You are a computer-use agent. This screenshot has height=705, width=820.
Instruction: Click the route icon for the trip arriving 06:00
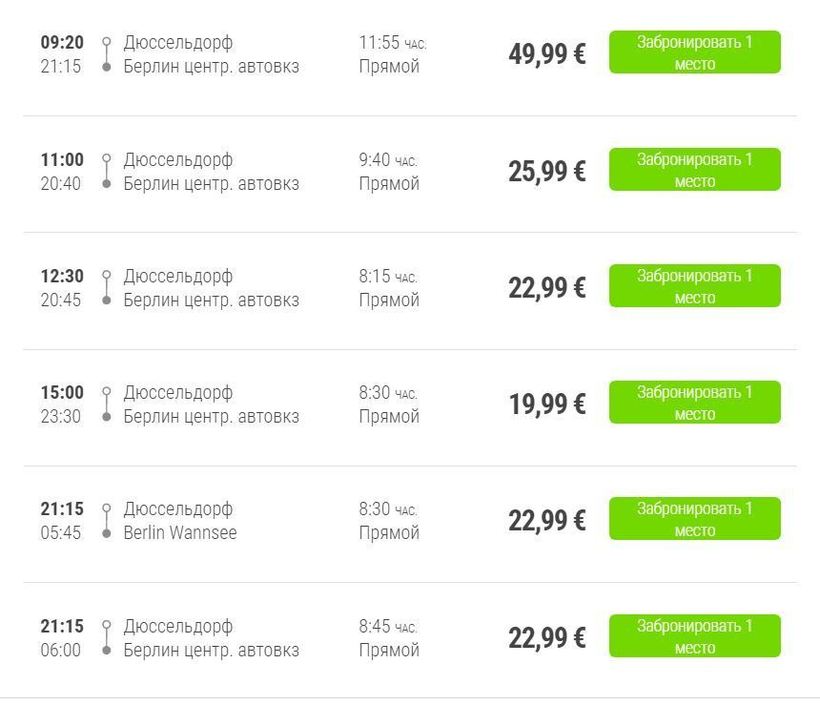[x=106, y=638]
